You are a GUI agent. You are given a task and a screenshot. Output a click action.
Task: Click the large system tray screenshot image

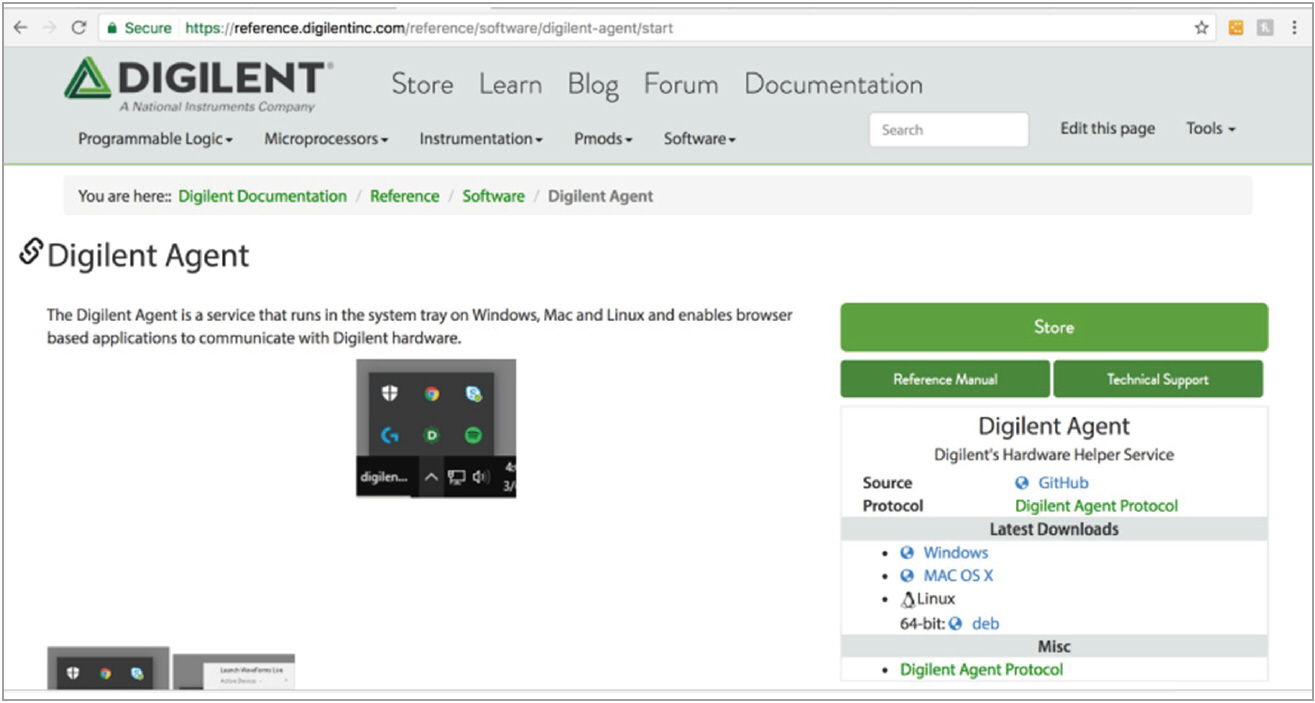click(436, 428)
